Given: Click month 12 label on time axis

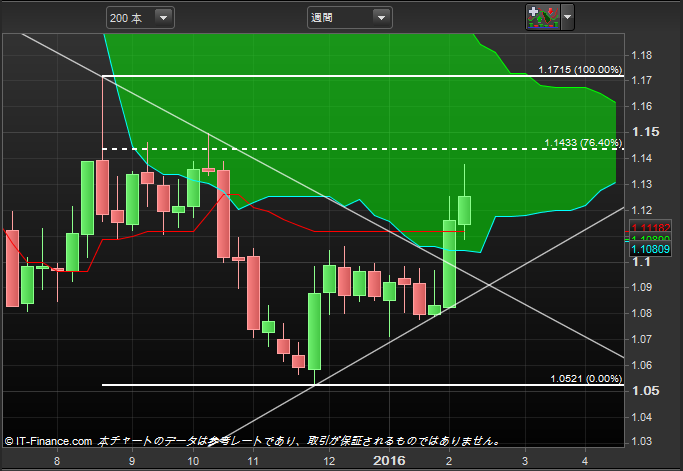Looking at the screenshot, I should tap(329, 461).
